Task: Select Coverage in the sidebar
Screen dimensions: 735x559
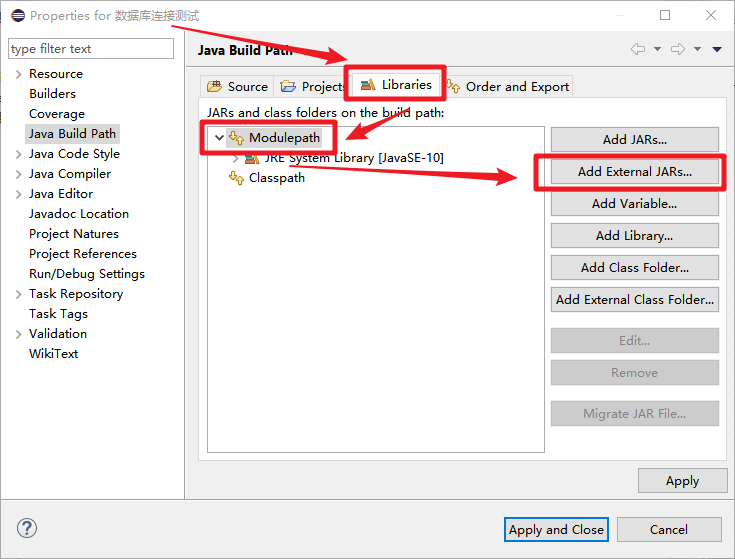Action: click(57, 114)
